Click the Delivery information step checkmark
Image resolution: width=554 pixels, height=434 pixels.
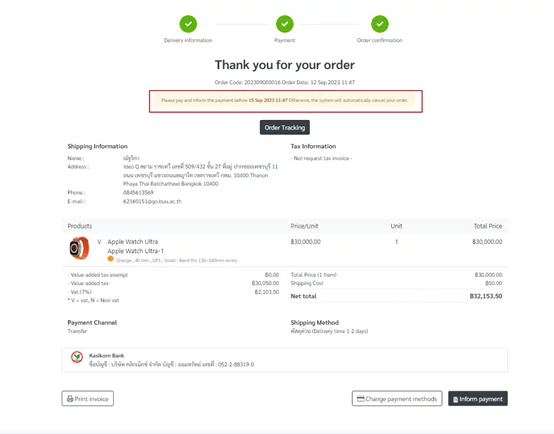point(188,24)
